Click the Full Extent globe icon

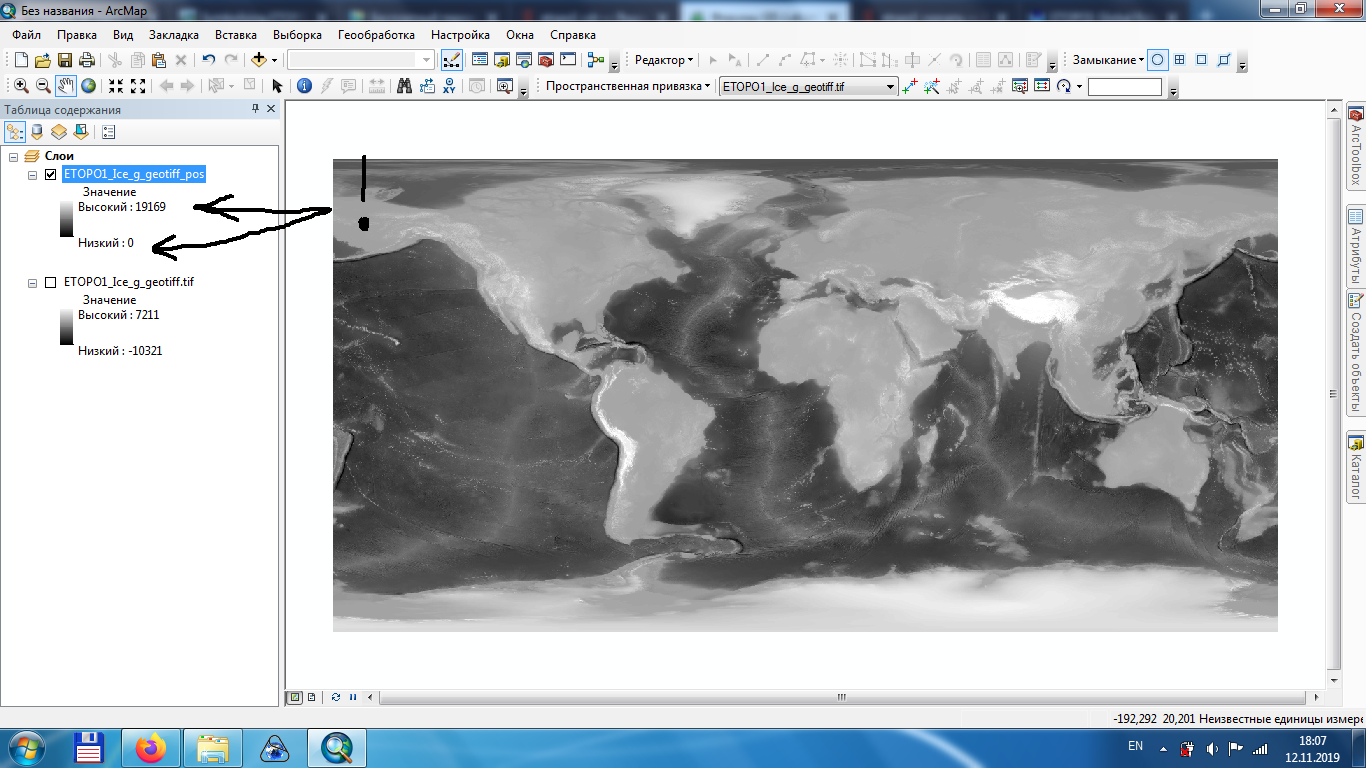click(x=89, y=86)
